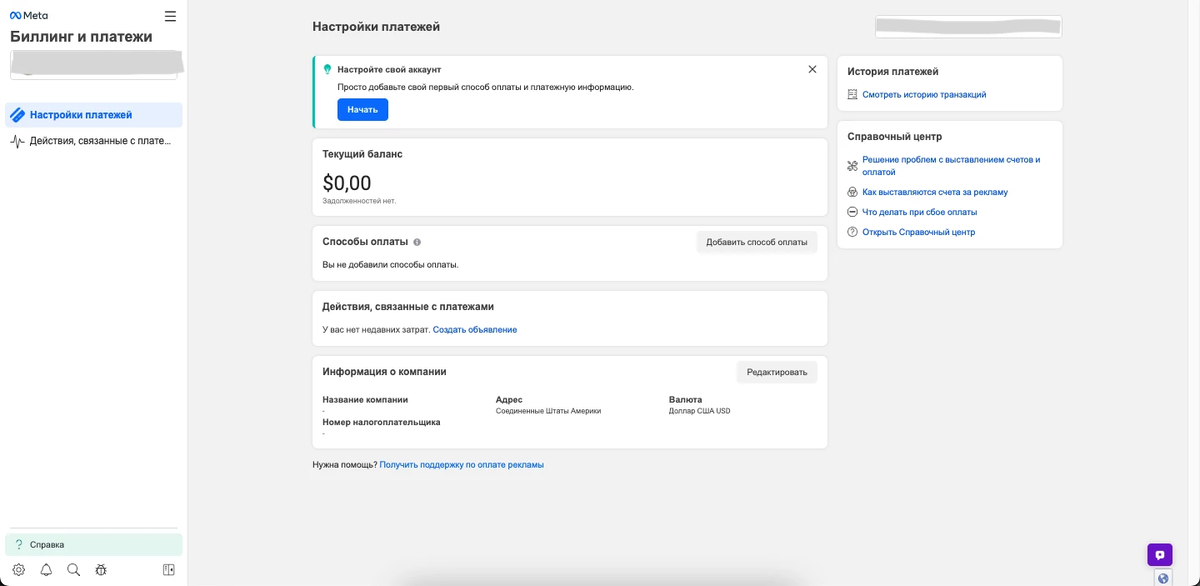1200x586 pixels.
Task: Open Смотреть историю транзакций link
Action: (x=924, y=95)
